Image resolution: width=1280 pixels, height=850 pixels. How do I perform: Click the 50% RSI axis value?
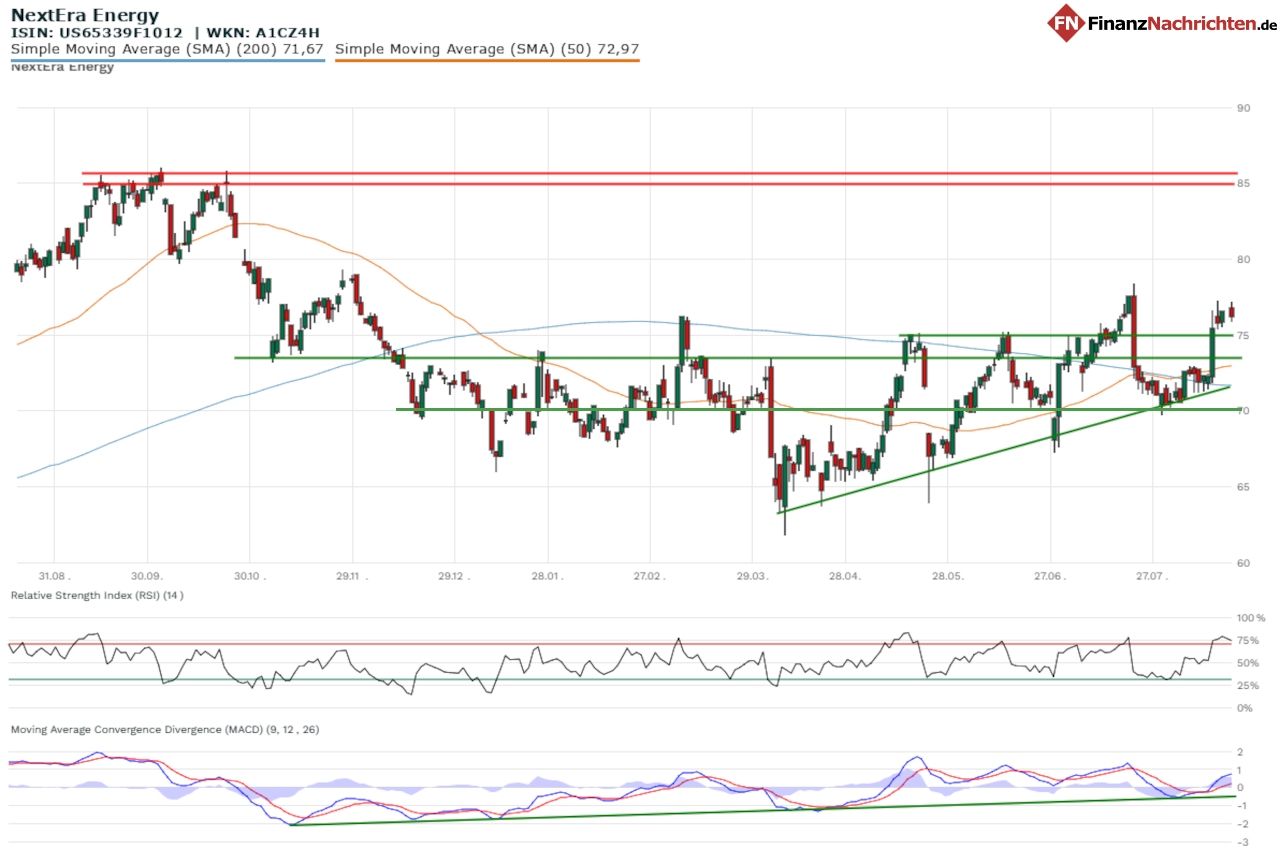click(x=1248, y=663)
